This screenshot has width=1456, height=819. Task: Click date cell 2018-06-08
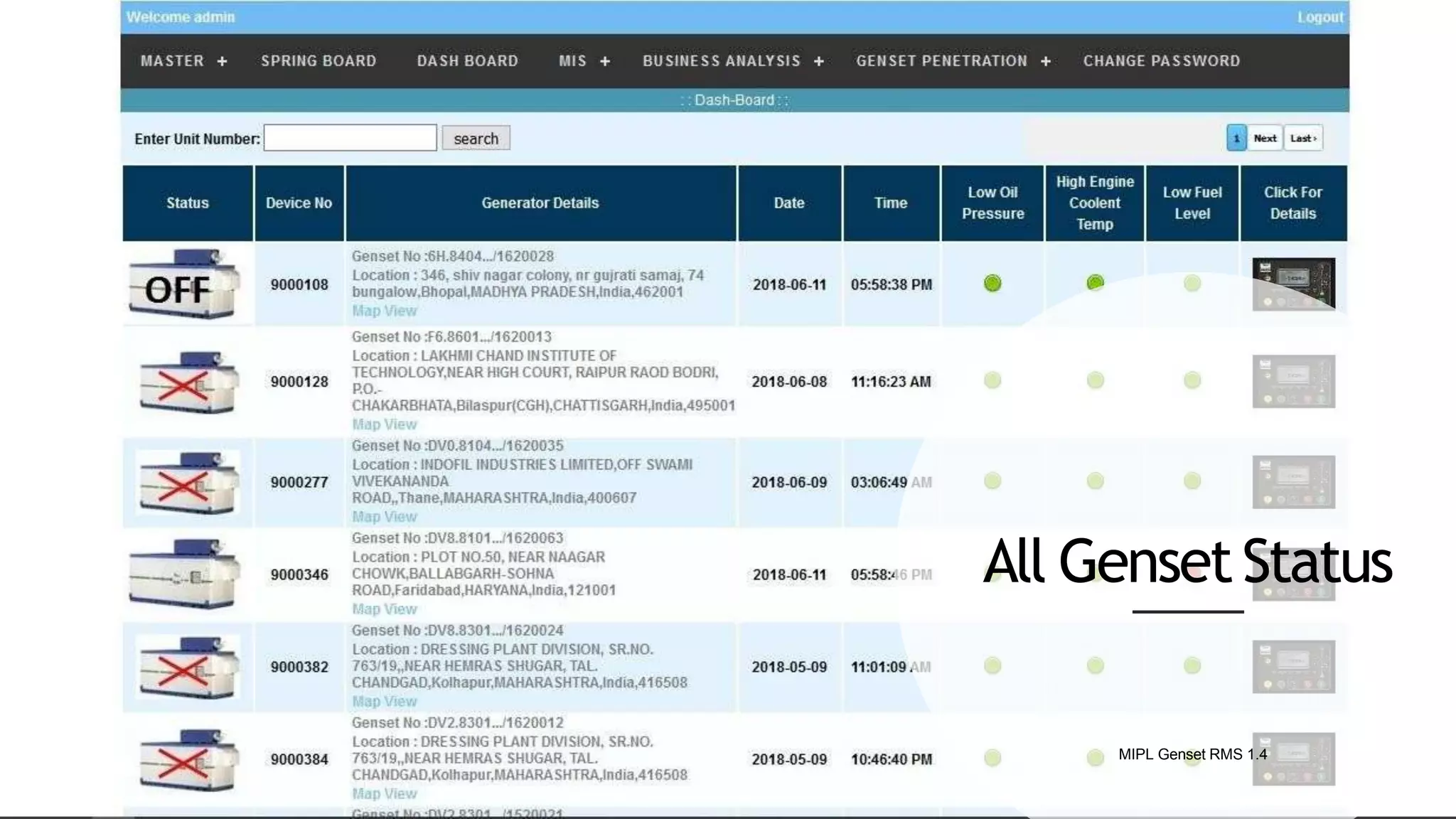point(789,382)
